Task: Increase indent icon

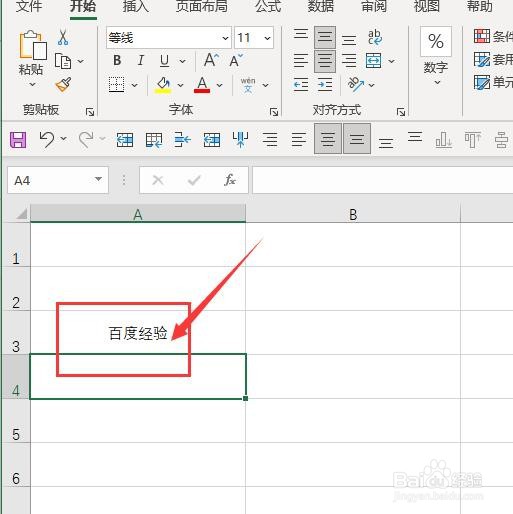Action: pyautogui.click(x=325, y=85)
